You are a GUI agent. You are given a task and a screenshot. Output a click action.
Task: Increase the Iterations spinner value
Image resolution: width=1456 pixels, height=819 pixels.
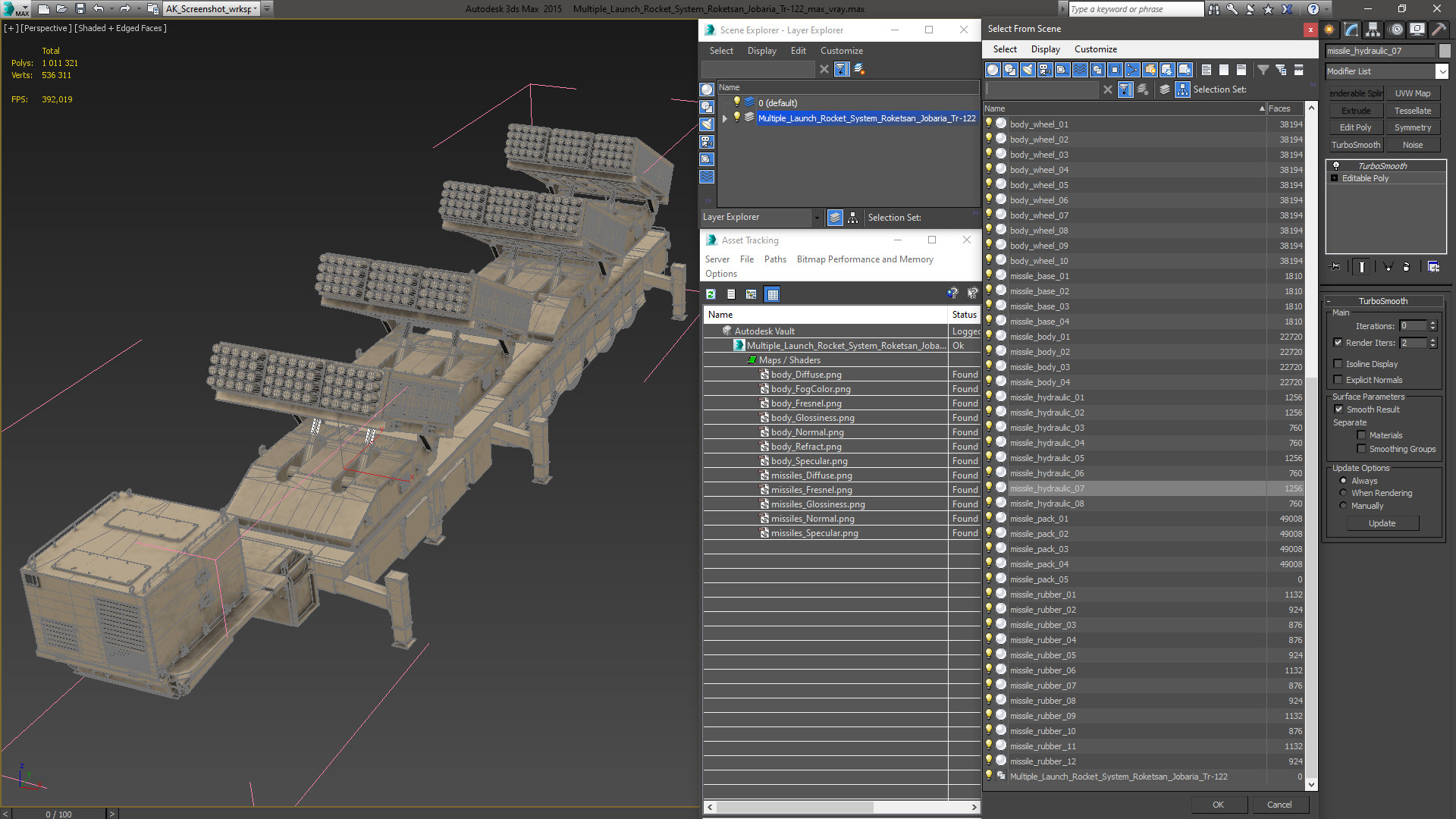click(x=1432, y=323)
